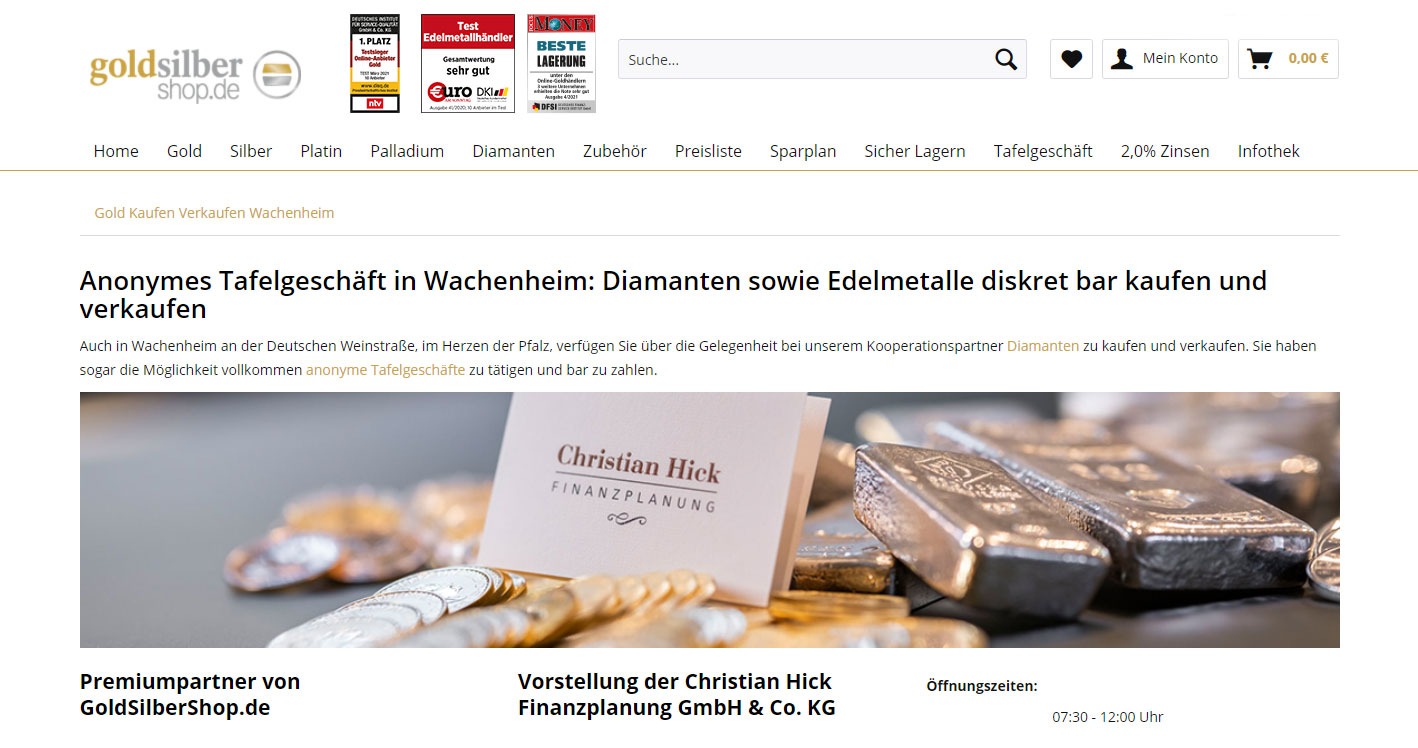Click the goldsilbershop.de logo
Image resolution: width=1418 pixels, height=748 pixels.
click(195, 75)
